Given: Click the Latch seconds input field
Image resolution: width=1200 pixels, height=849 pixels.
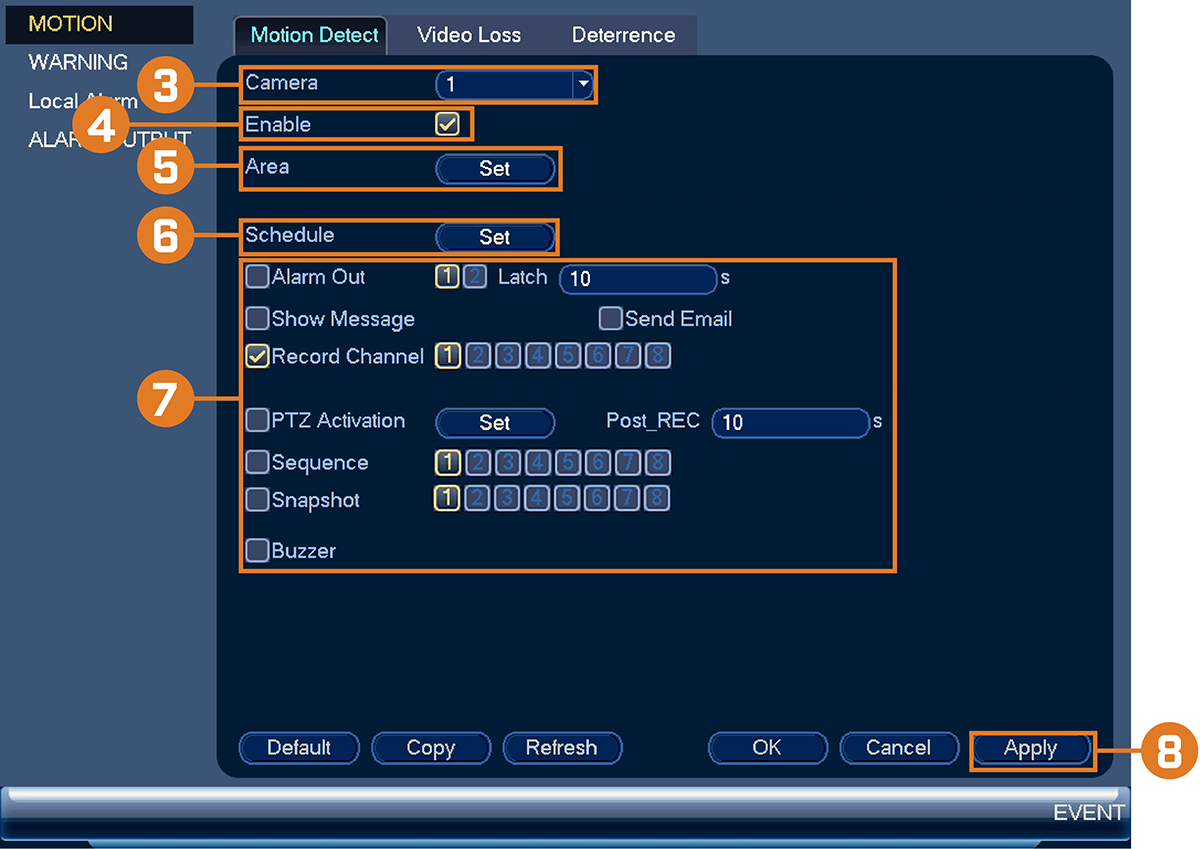Looking at the screenshot, I should click(638, 279).
